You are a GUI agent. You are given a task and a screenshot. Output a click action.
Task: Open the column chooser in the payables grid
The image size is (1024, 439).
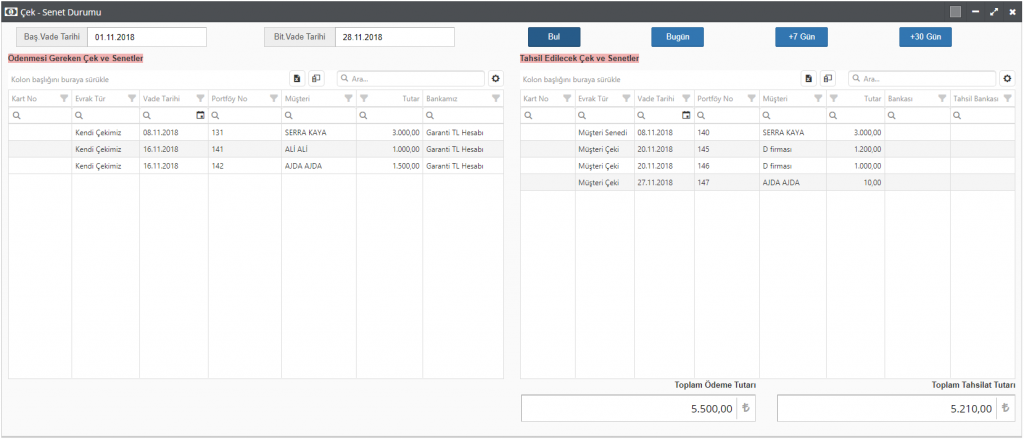[316, 78]
